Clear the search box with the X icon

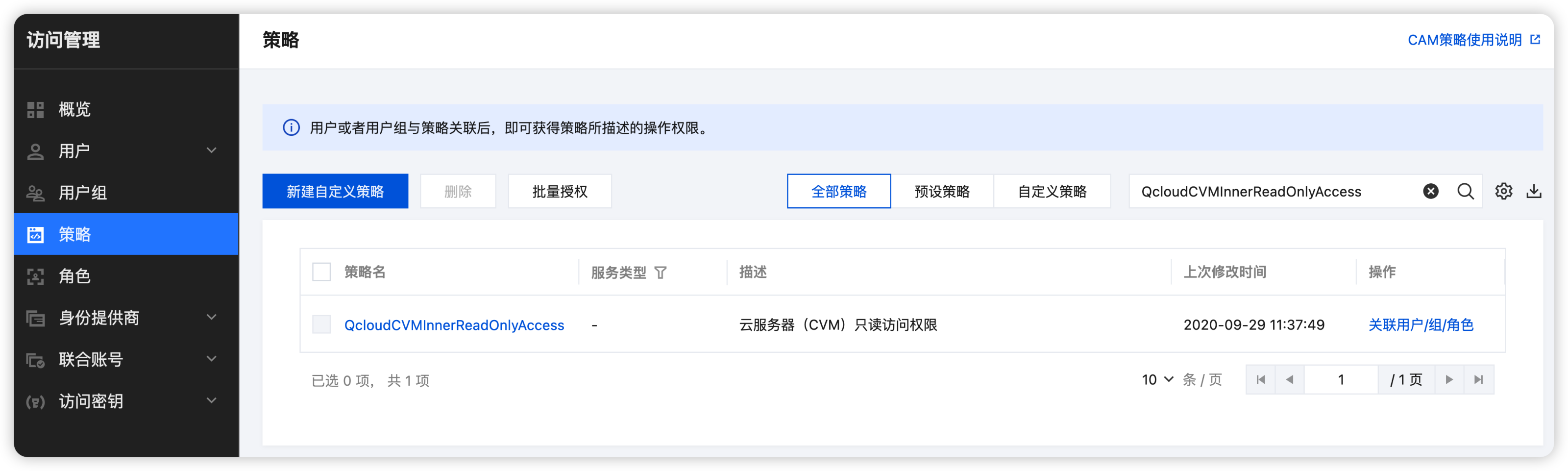(x=1430, y=191)
